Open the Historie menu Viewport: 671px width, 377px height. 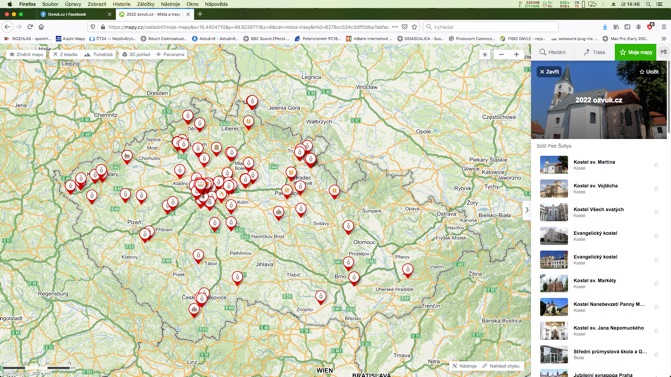121,4
